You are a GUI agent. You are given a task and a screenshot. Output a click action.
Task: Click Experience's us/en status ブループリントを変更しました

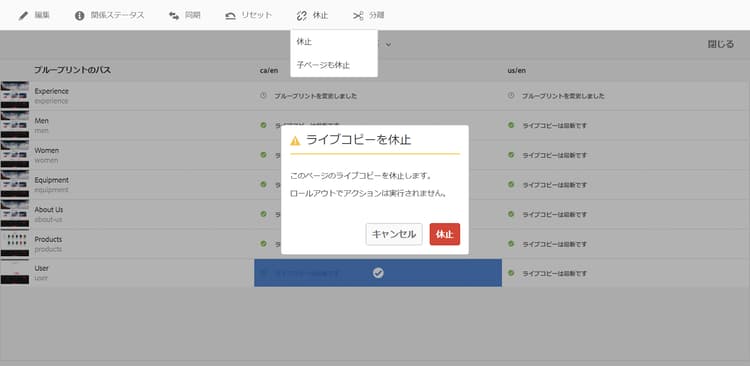[x=563, y=96]
